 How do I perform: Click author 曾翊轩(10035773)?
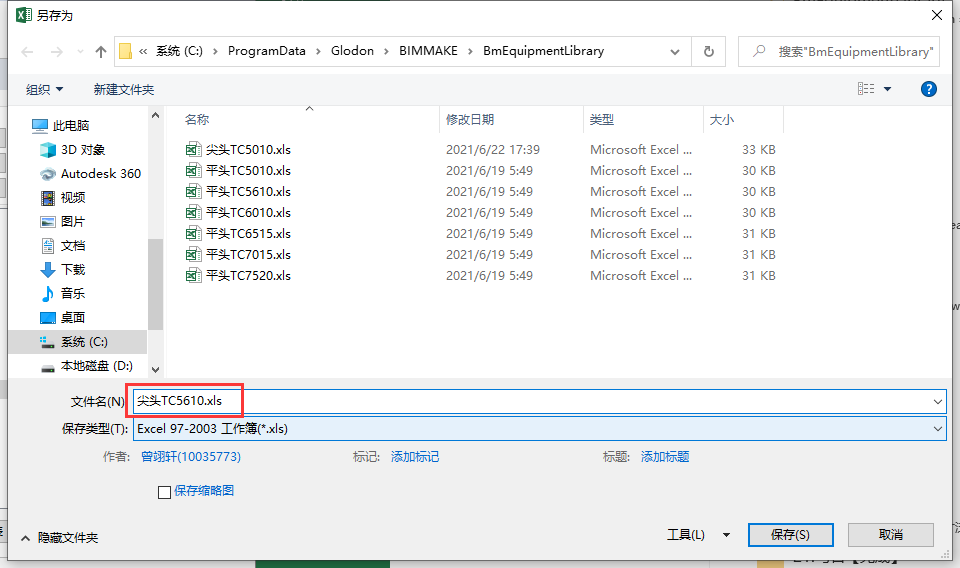190,457
